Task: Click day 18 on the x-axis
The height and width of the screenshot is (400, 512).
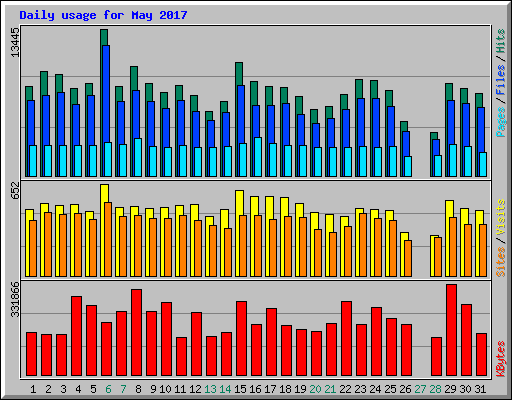Action: (285, 389)
